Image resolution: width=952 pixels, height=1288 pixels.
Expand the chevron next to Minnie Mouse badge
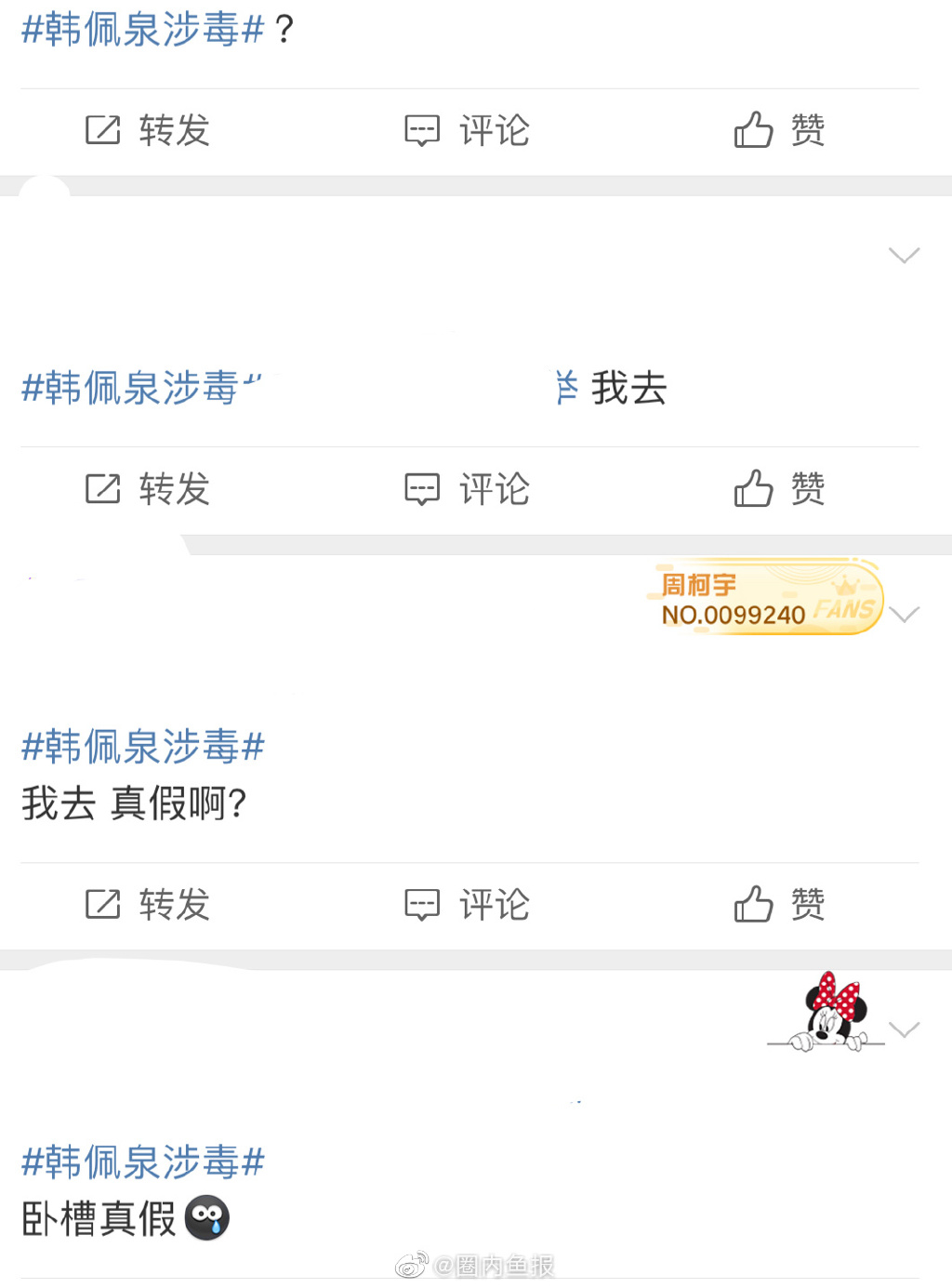coord(904,1029)
